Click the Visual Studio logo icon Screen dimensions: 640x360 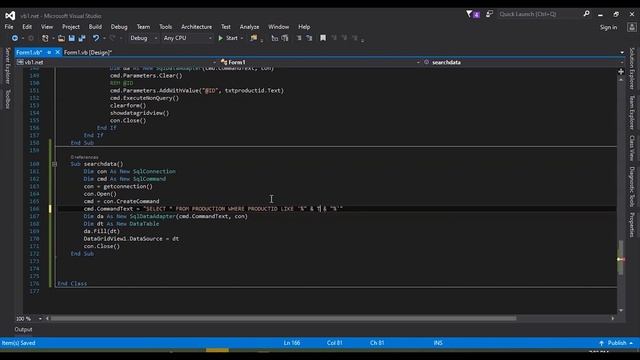point(10,16)
